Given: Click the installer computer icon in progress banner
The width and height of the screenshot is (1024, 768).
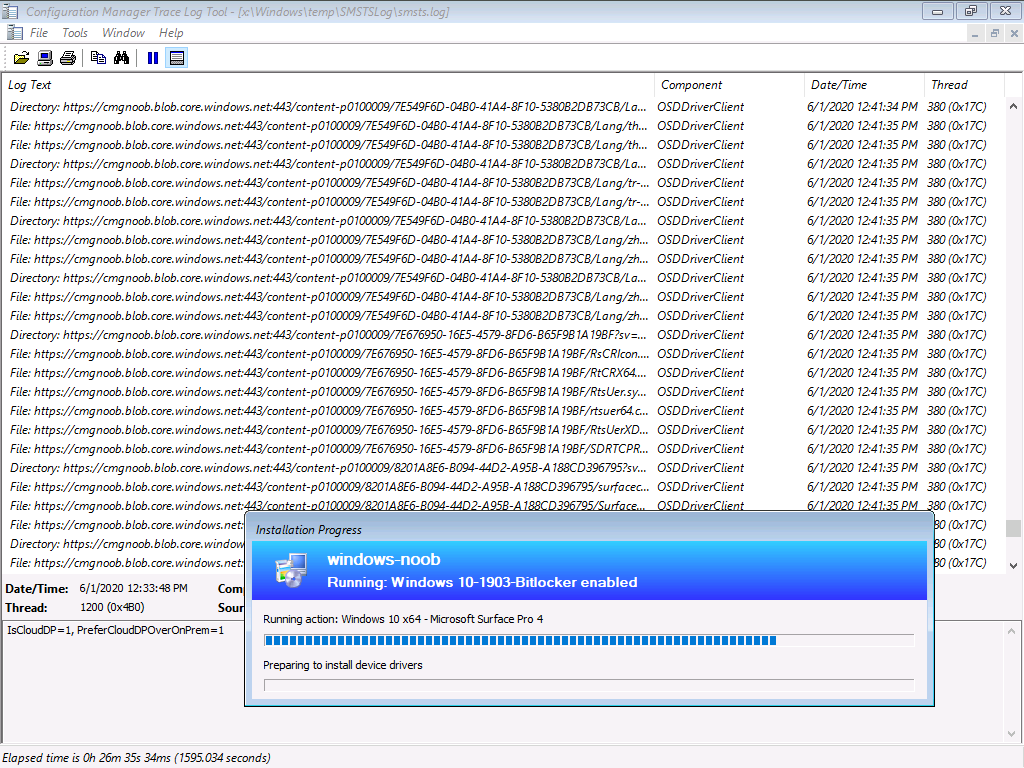Looking at the screenshot, I should pos(291,570).
